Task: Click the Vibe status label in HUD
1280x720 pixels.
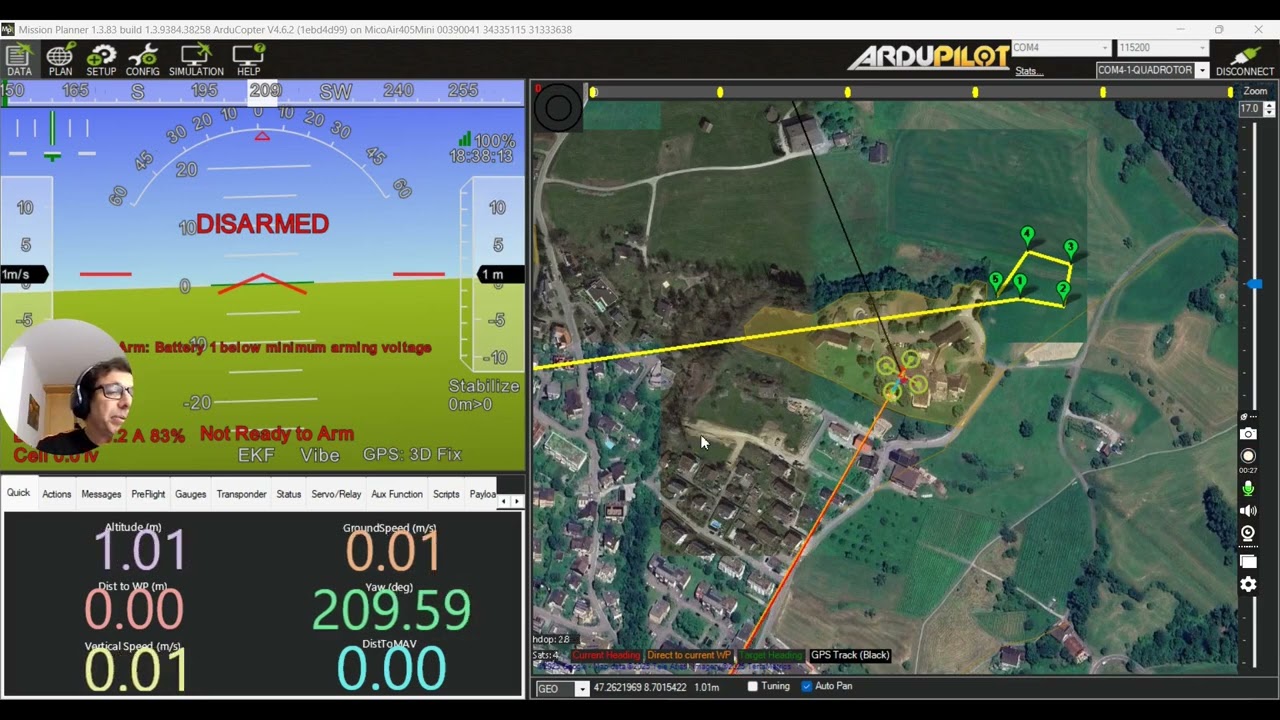Action: click(x=320, y=455)
